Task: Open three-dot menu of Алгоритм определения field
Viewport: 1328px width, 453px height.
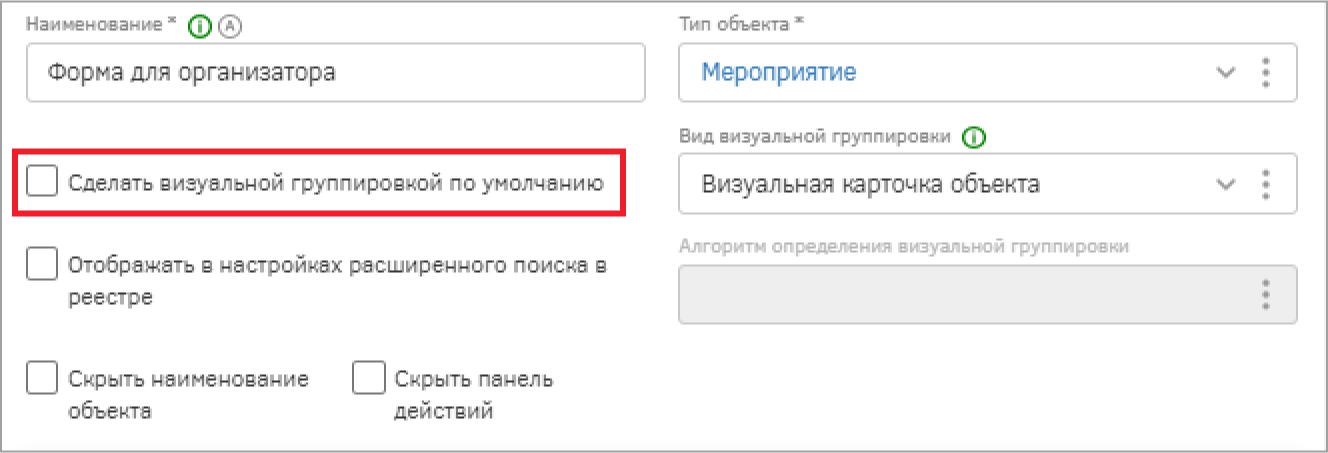Action: coord(1266,295)
